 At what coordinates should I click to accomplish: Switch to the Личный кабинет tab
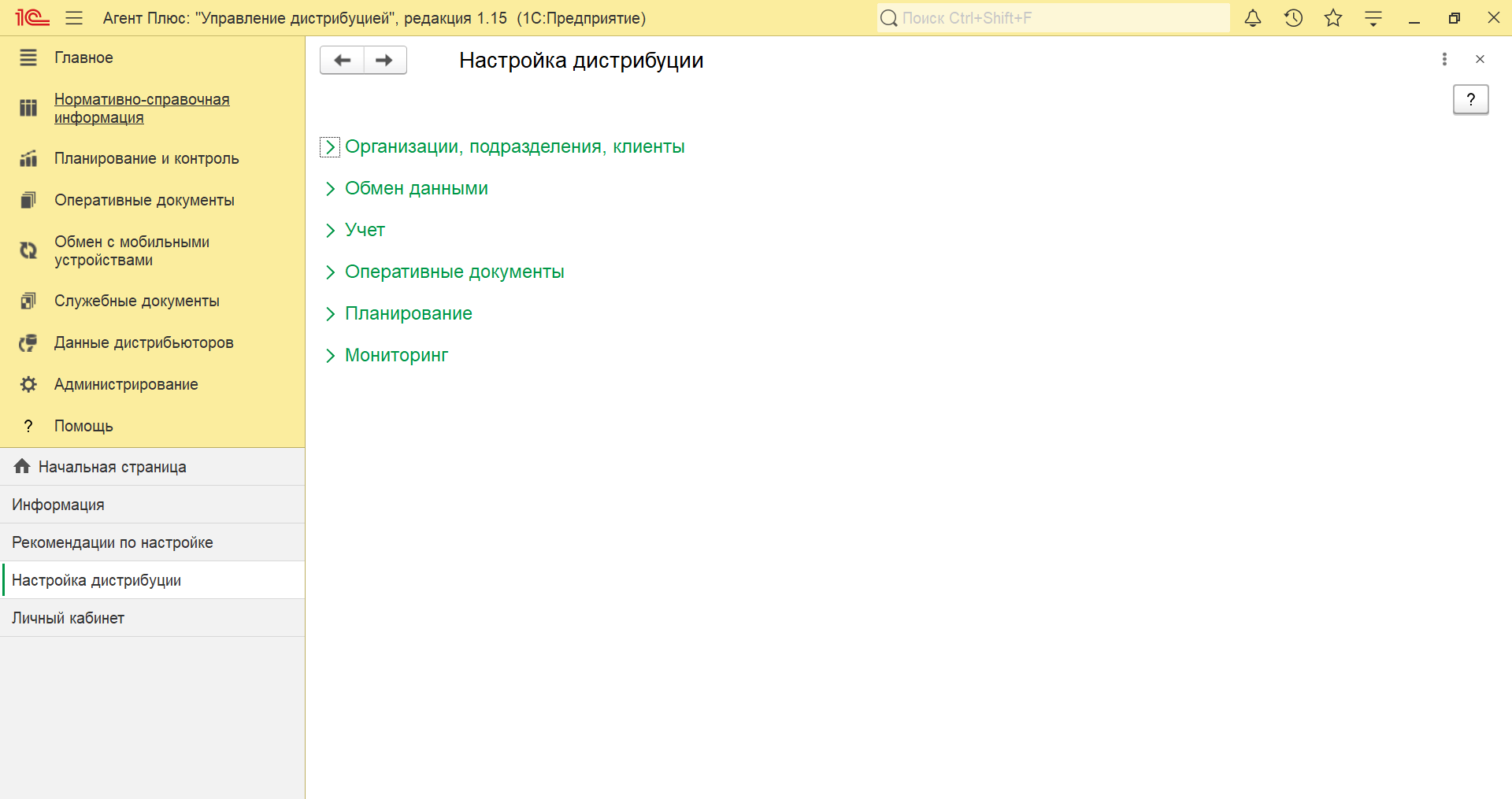coord(153,618)
